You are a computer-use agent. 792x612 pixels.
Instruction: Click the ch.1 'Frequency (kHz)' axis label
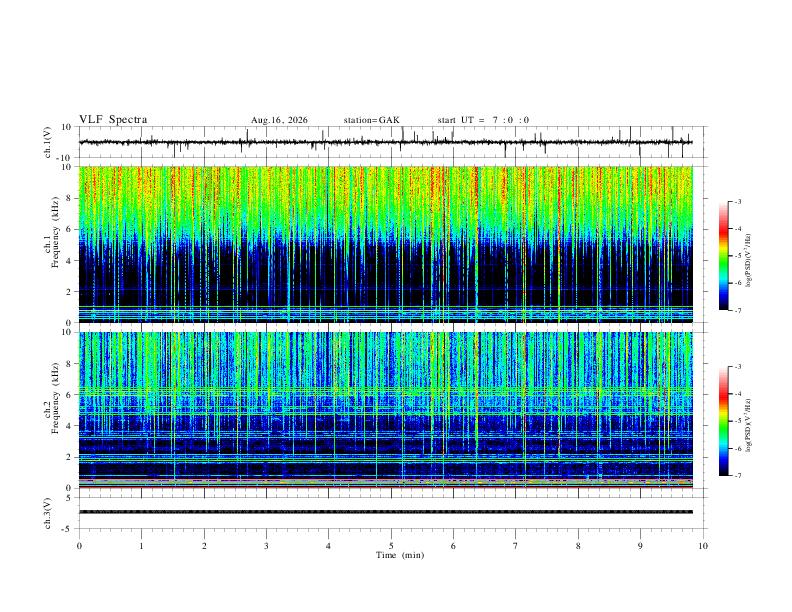tap(56, 233)
